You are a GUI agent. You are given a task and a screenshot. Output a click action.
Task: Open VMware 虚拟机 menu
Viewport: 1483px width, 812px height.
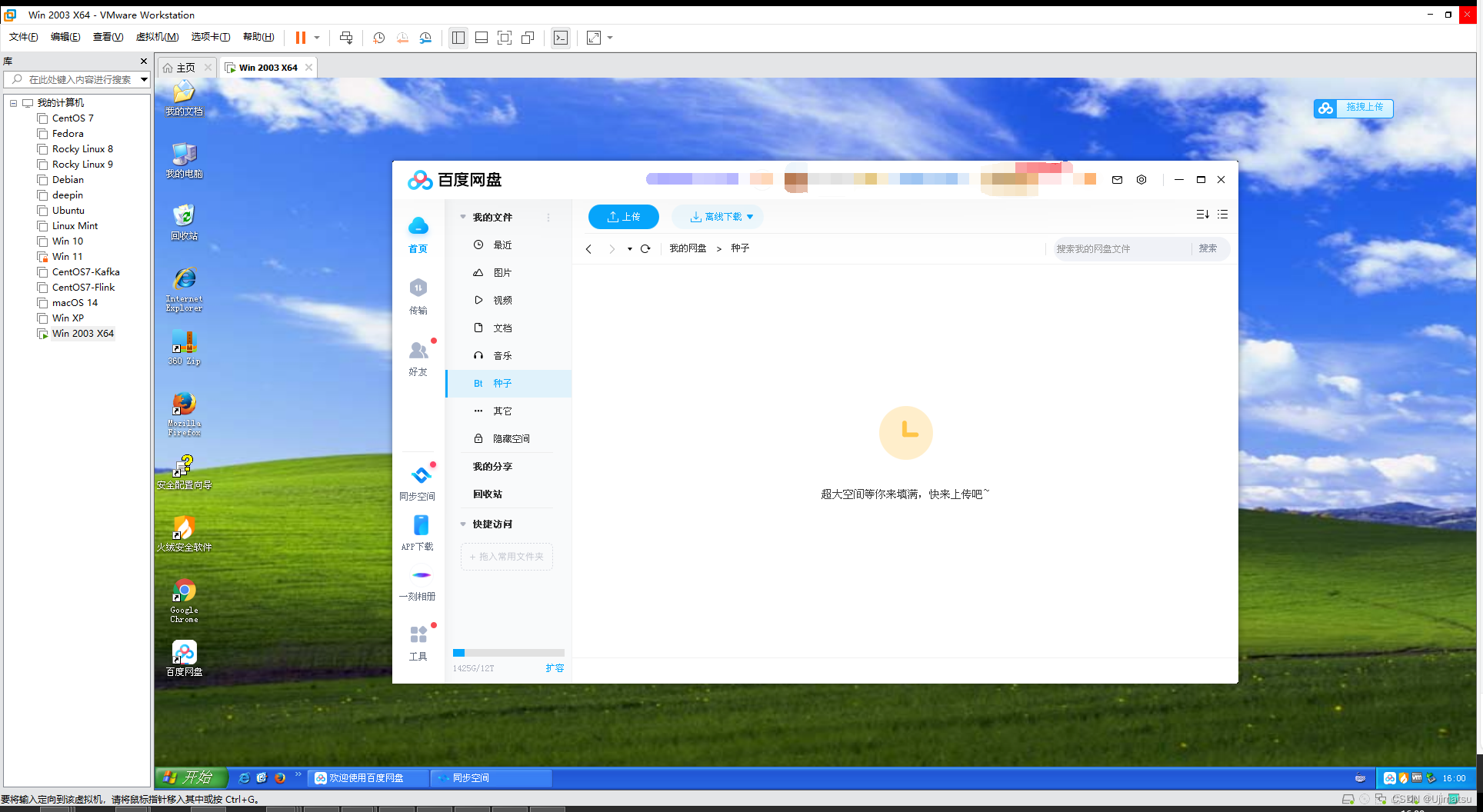point(157,37)
